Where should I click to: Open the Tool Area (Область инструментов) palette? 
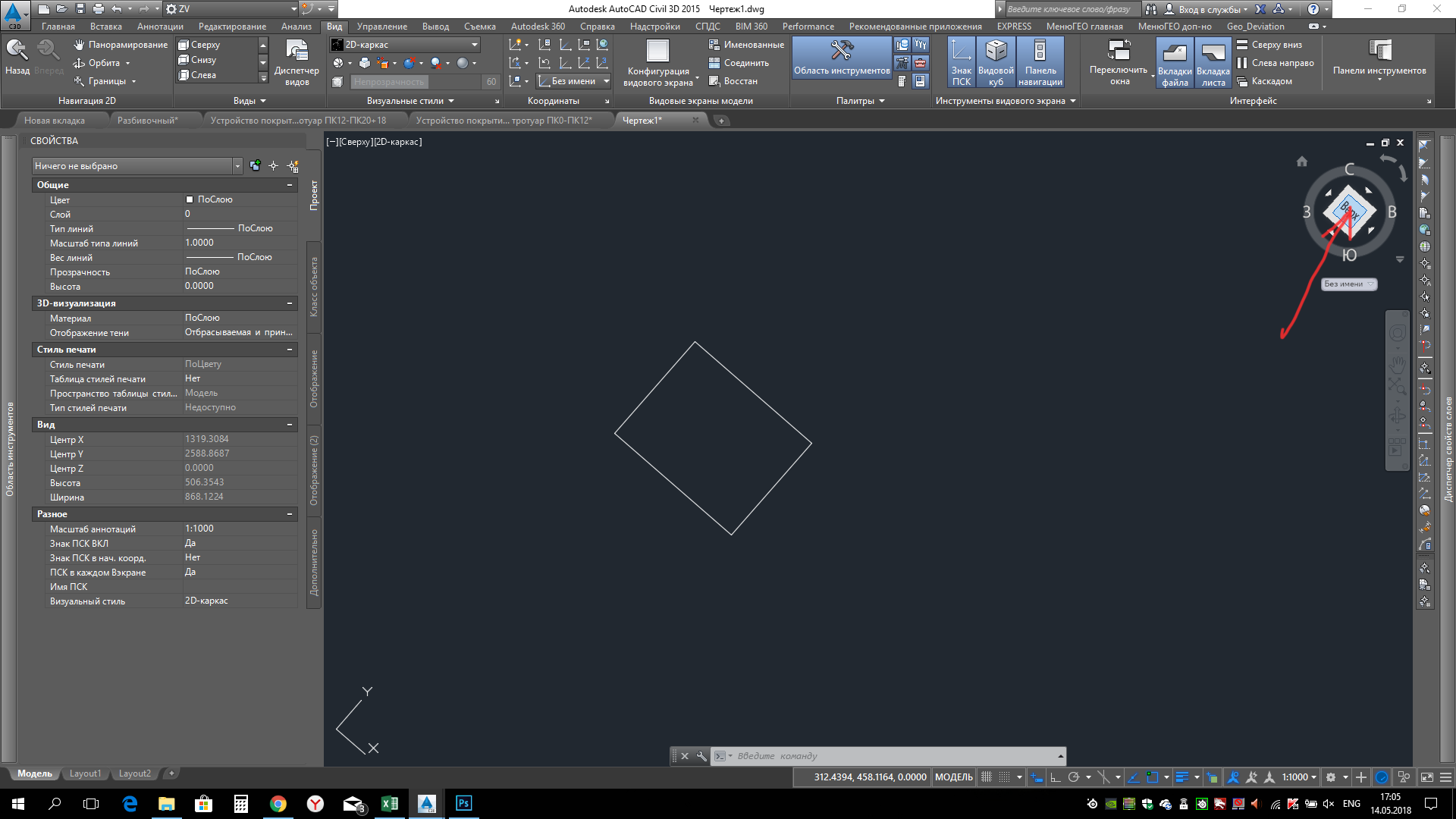click(842, 59)
